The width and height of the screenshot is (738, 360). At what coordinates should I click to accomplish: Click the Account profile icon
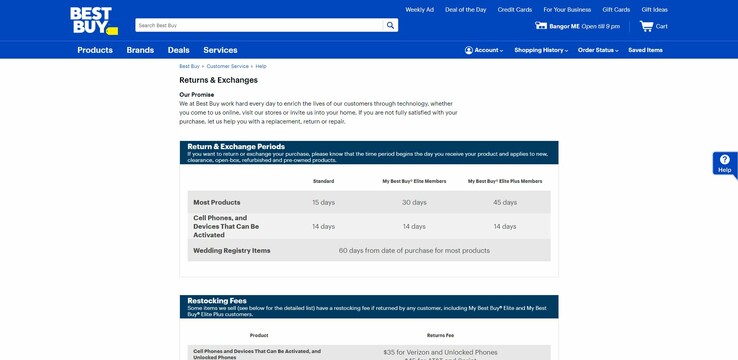469,50
